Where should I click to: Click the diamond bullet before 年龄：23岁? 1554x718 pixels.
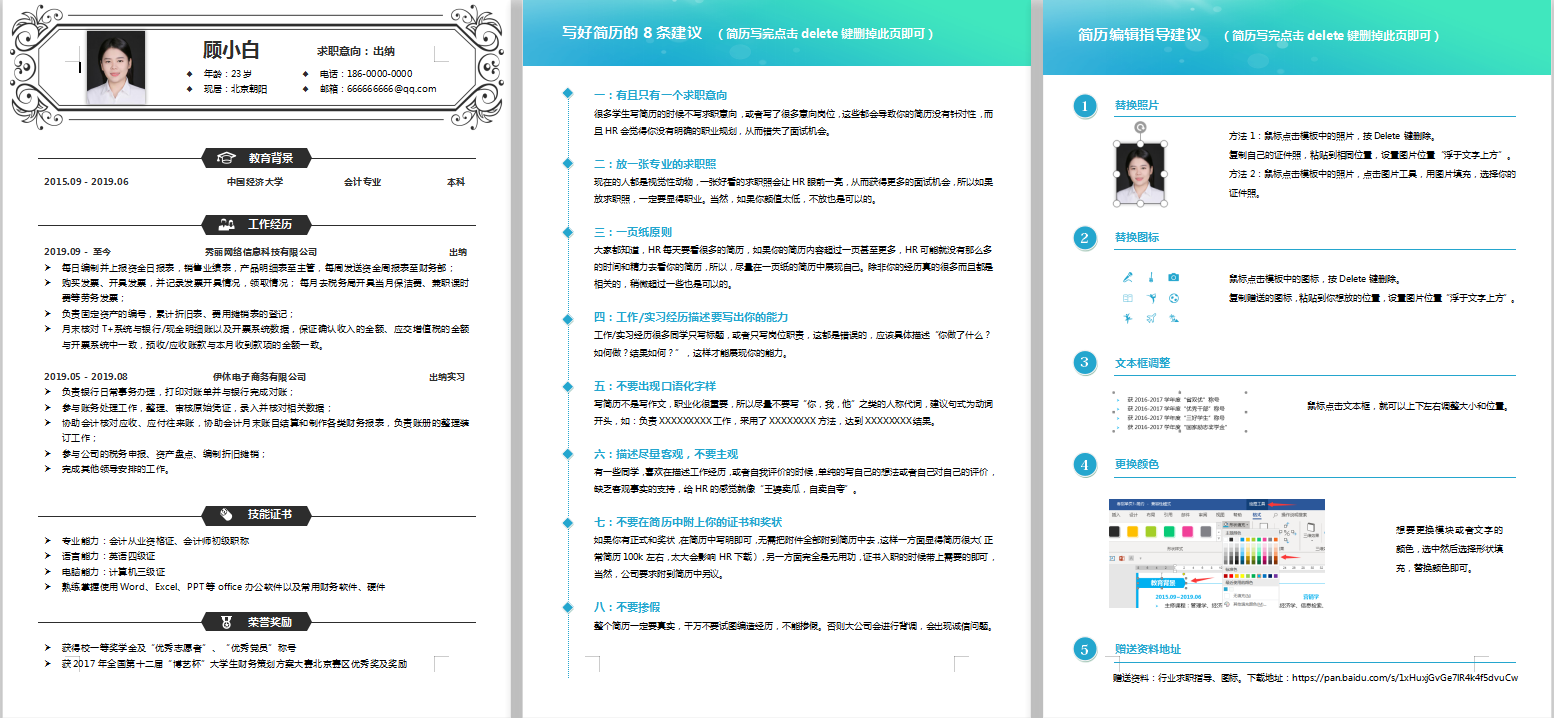click(x=190, y=74)
